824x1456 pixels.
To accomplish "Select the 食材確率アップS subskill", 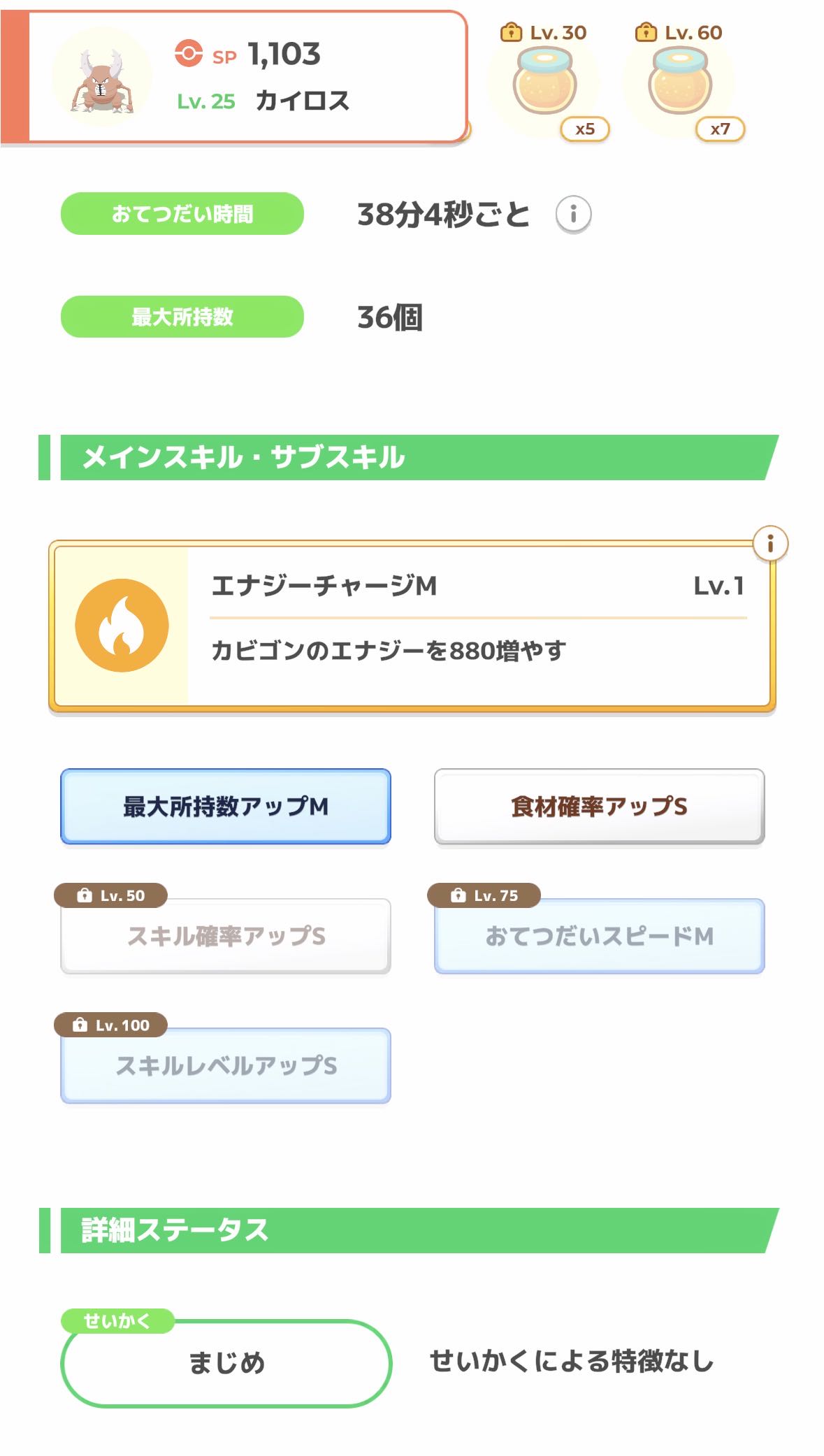I will (x=599, y=807).
